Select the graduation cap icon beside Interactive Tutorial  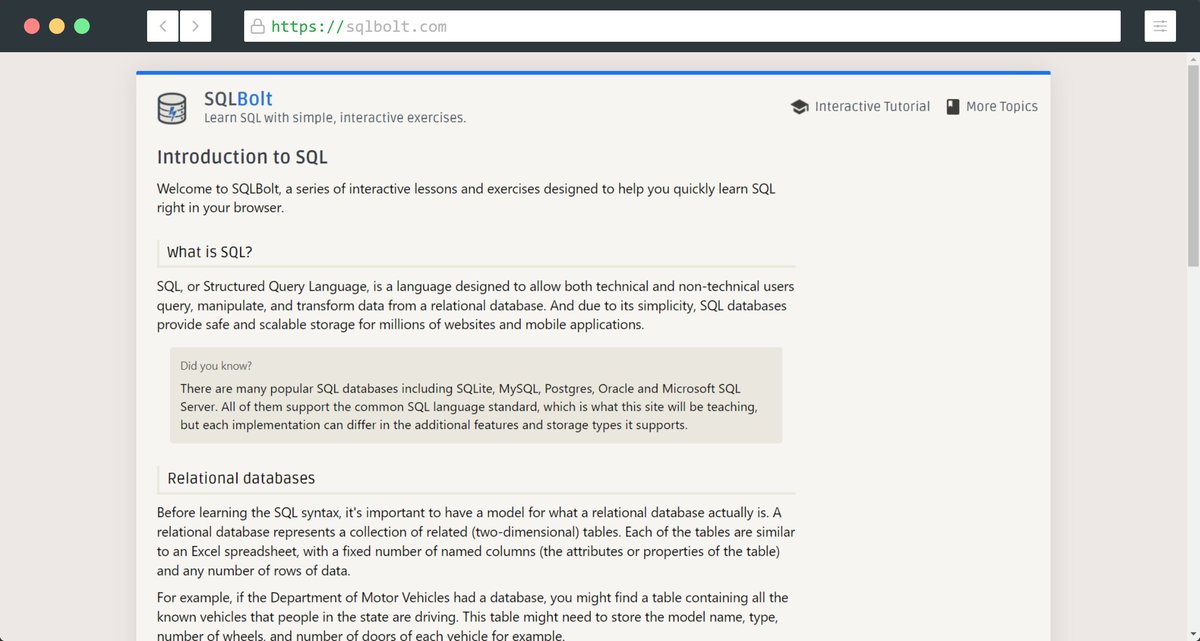[x=799, y=106]
